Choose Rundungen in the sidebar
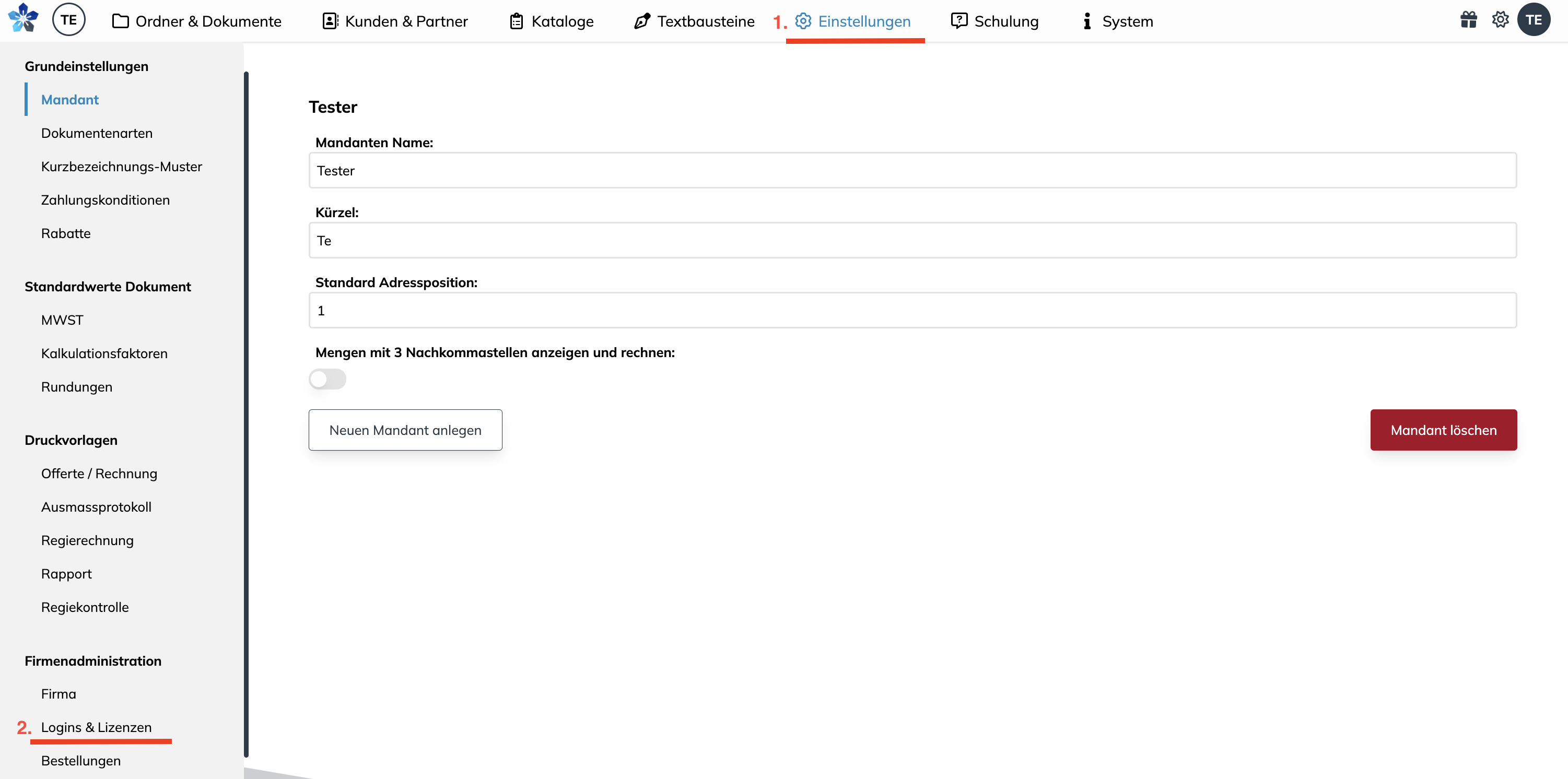1568x779 pixels. (x=77, y=386)
